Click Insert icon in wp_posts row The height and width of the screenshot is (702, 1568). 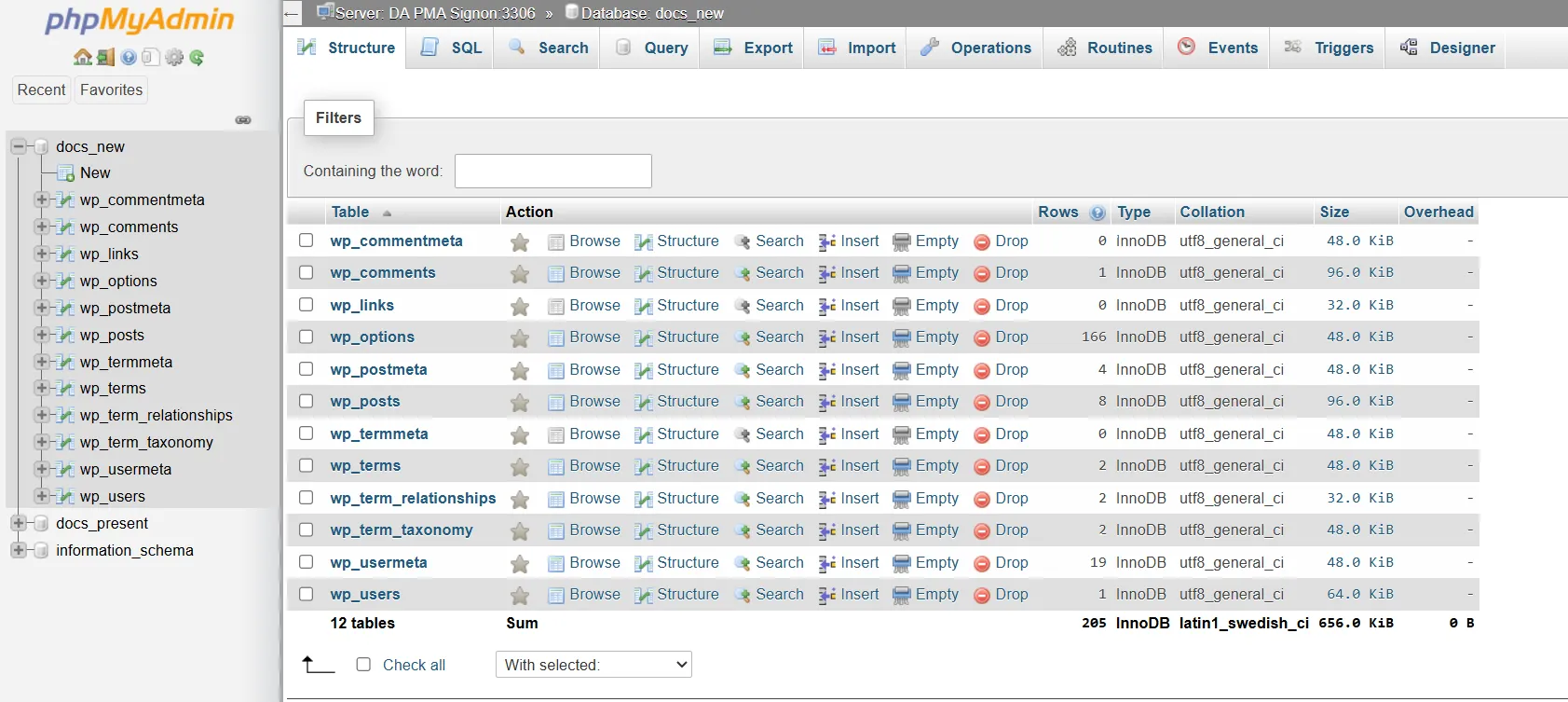coord(826,403)
